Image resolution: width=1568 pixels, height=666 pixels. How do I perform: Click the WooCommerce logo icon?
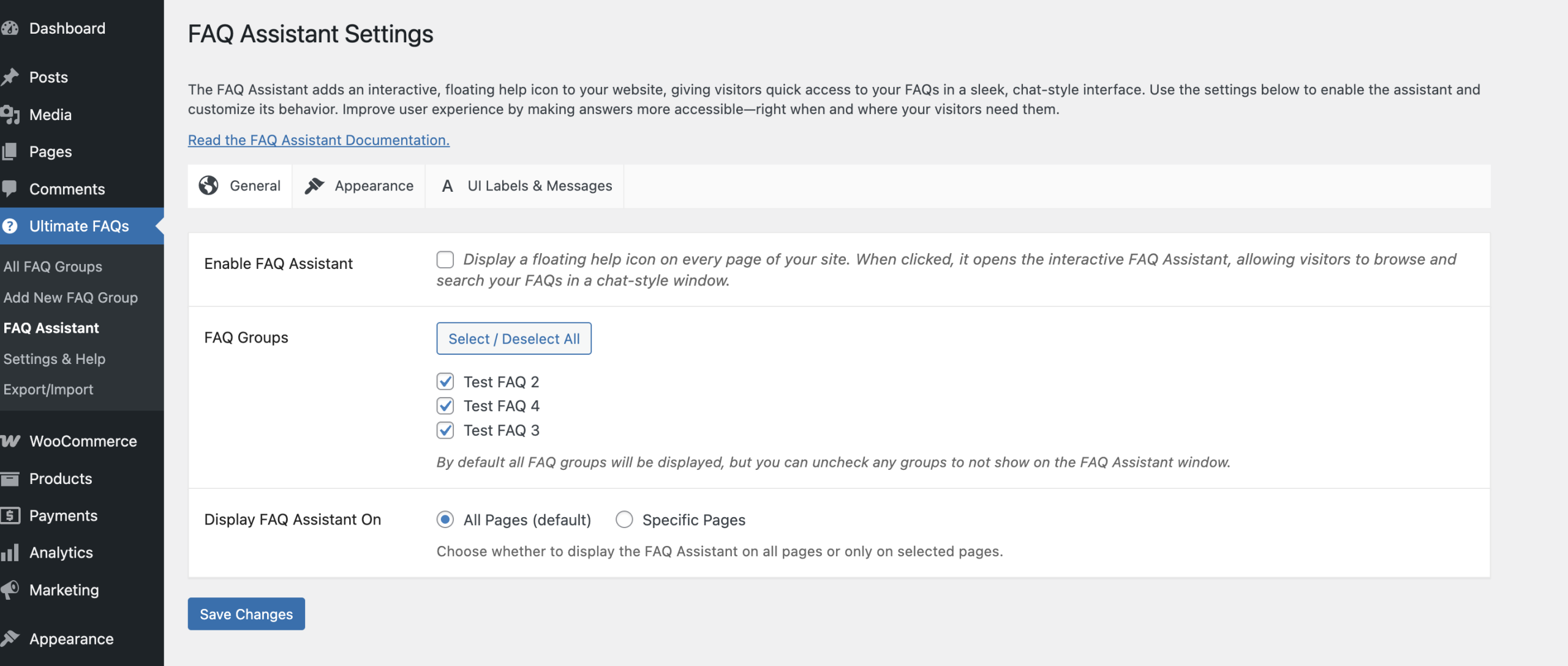(10, 441)
